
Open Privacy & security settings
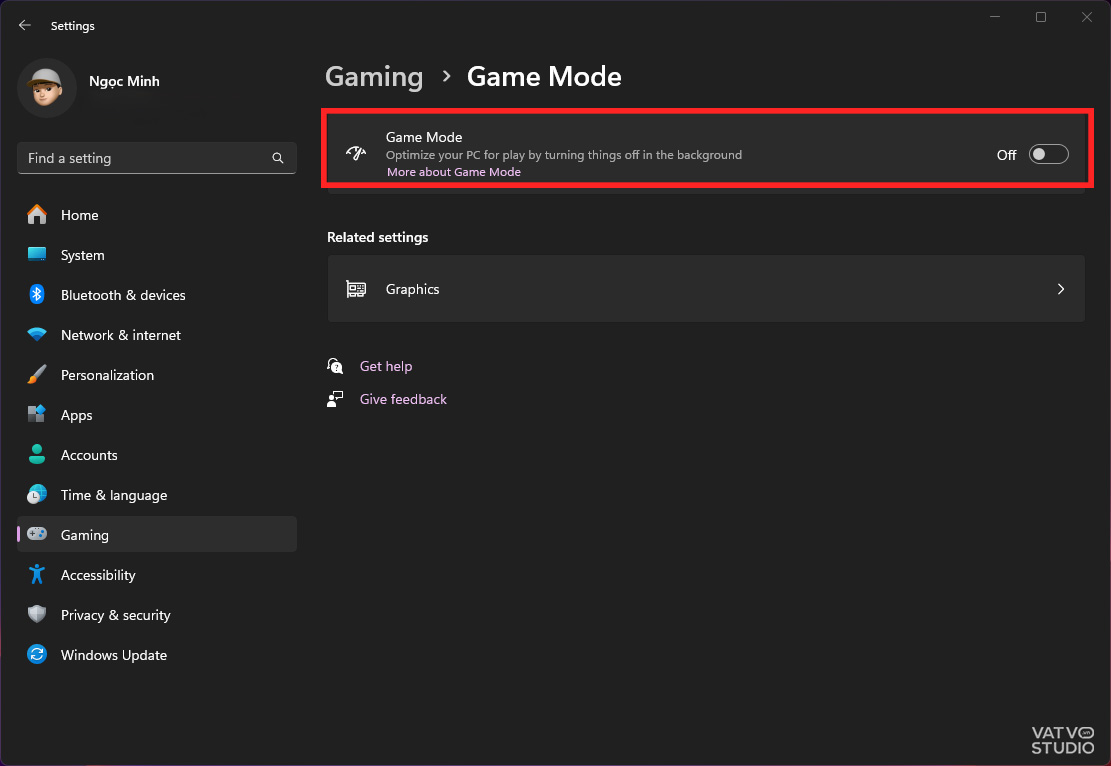[157, 615]
